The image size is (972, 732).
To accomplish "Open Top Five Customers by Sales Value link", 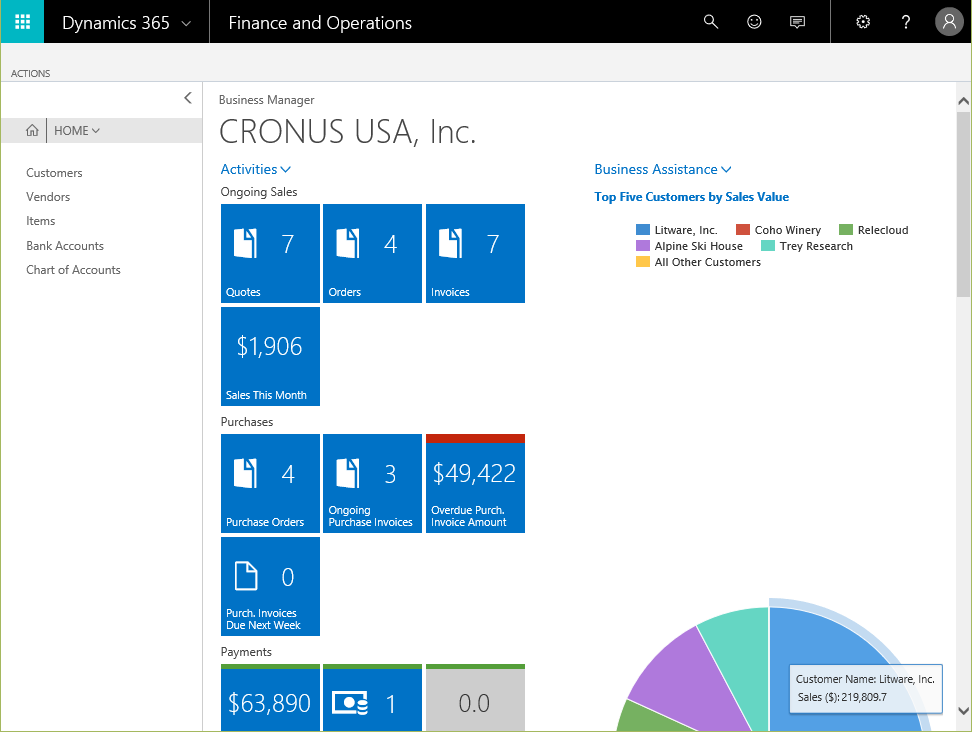I will pos(691,197).
